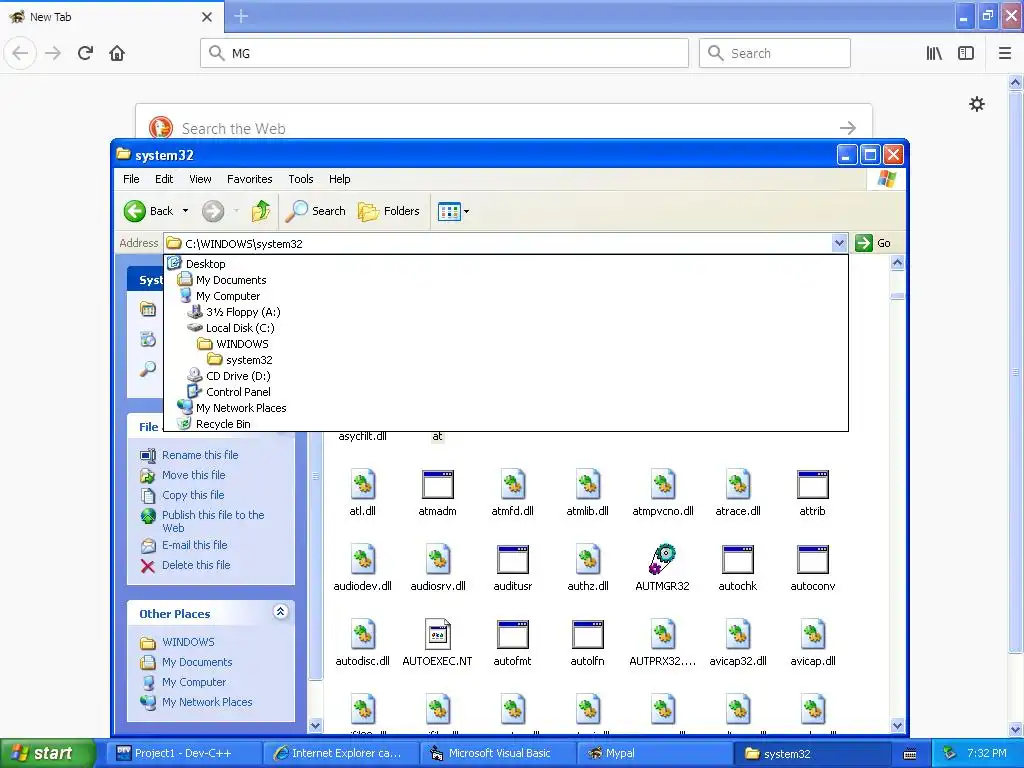
Task: Select the atmpvcno.dll file icon
Action: pos(663,485)
